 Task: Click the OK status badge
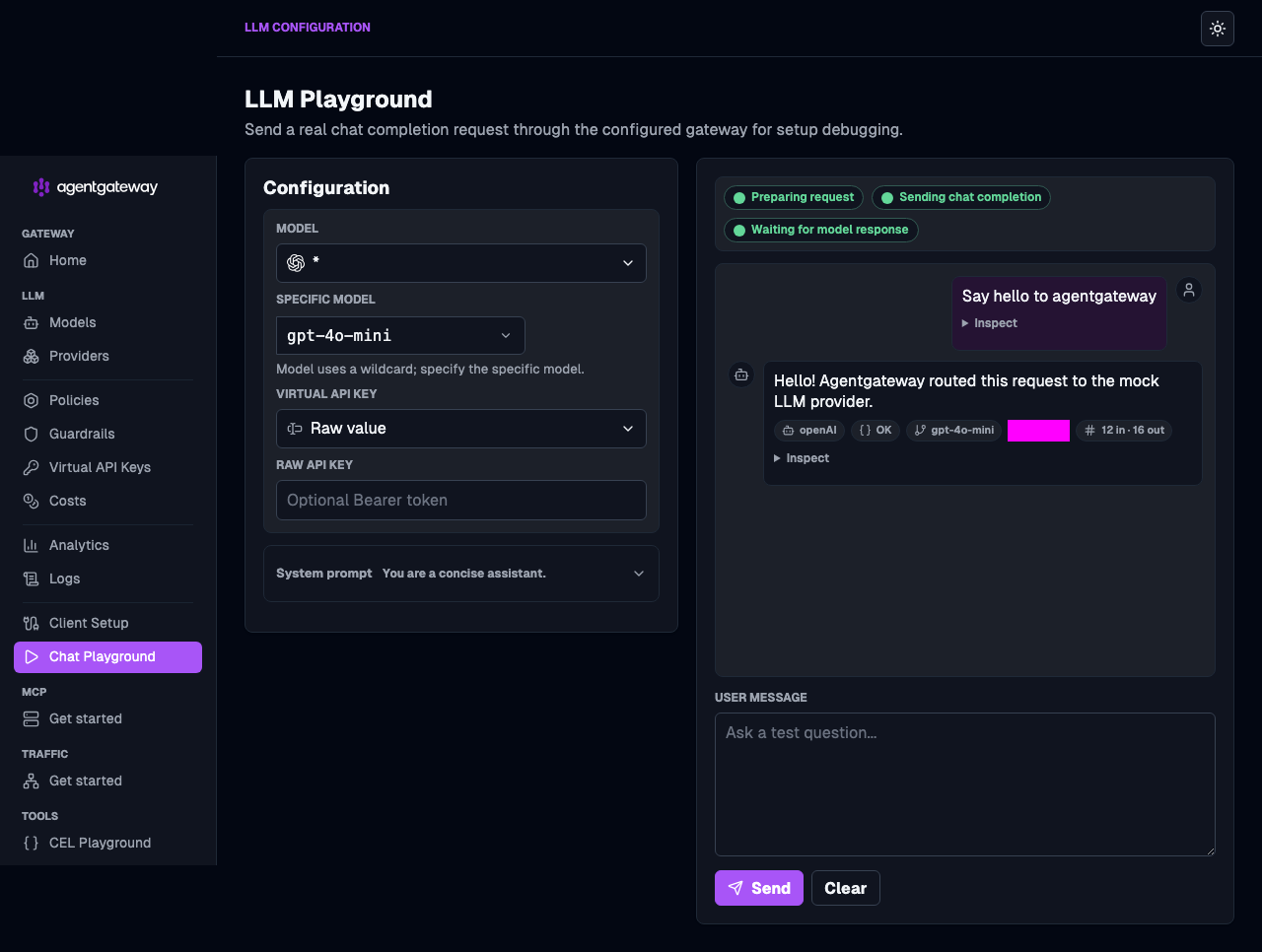click(x=876, y=430)
